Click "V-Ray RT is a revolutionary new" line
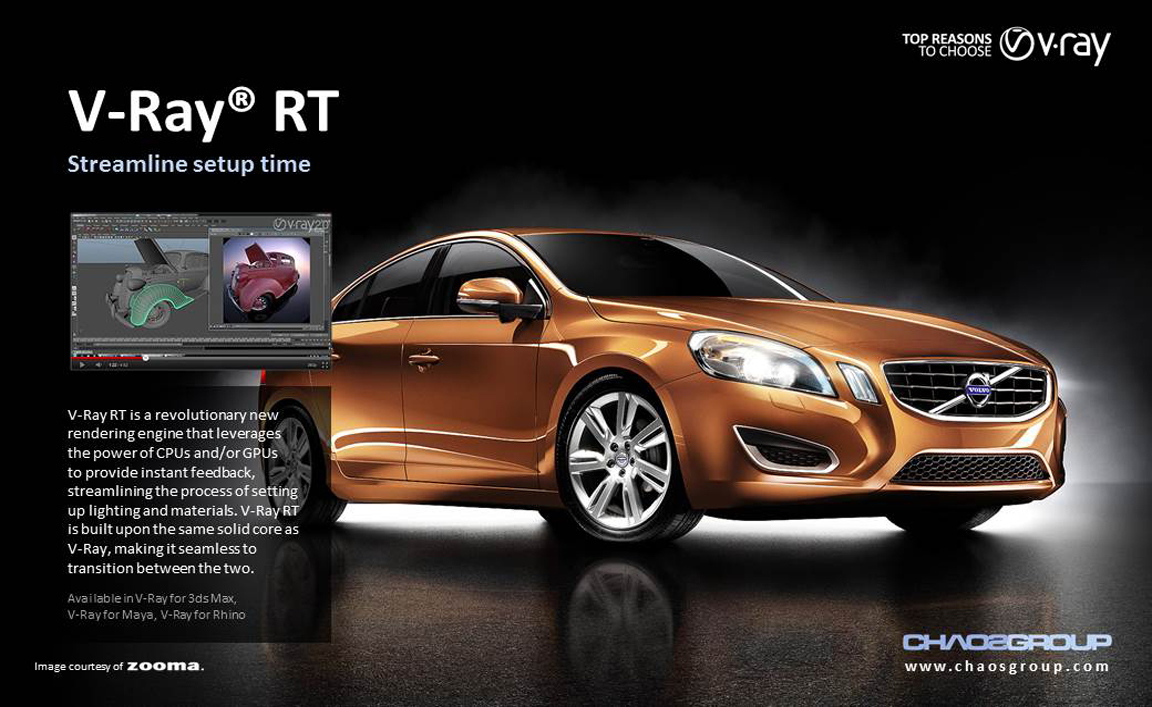 click(x=173, y=414)
